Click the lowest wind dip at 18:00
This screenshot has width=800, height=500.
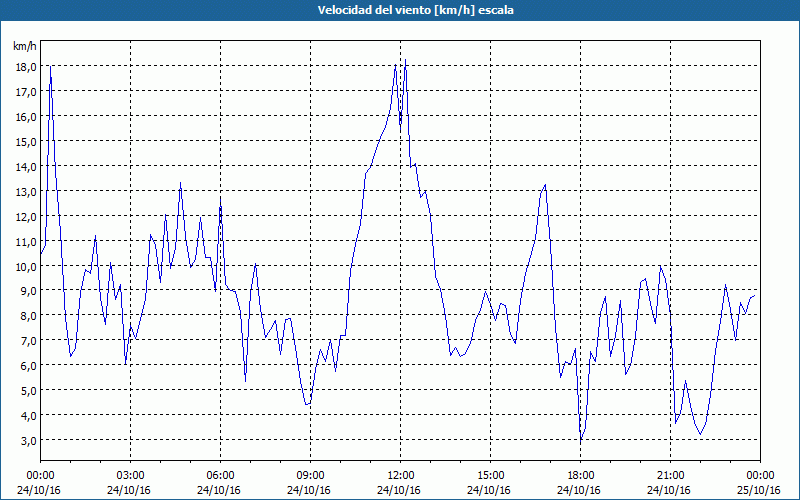581,439
